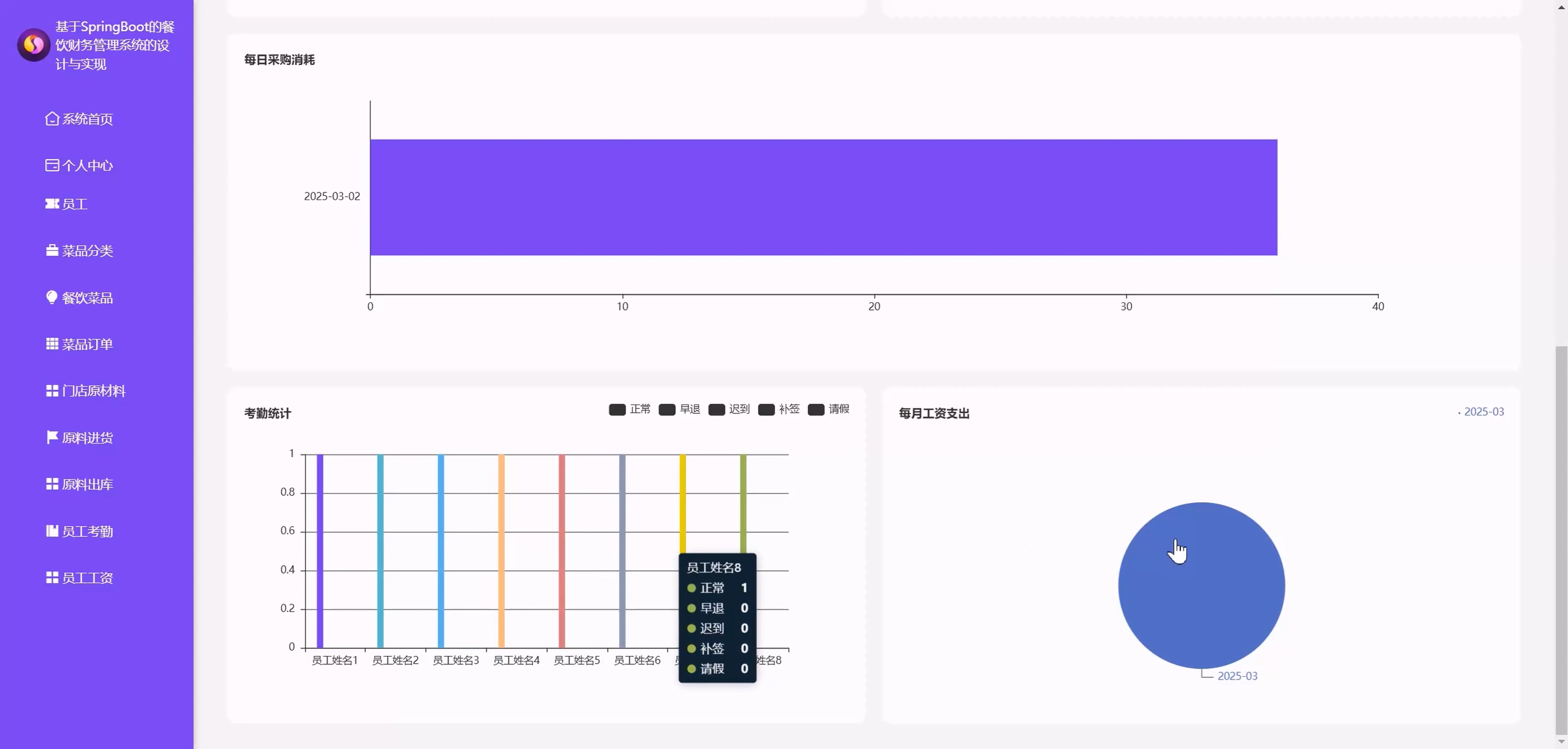
Task: Open the 门店原材料 menu item
Action: pyautogui.click(x=93, y=390)
